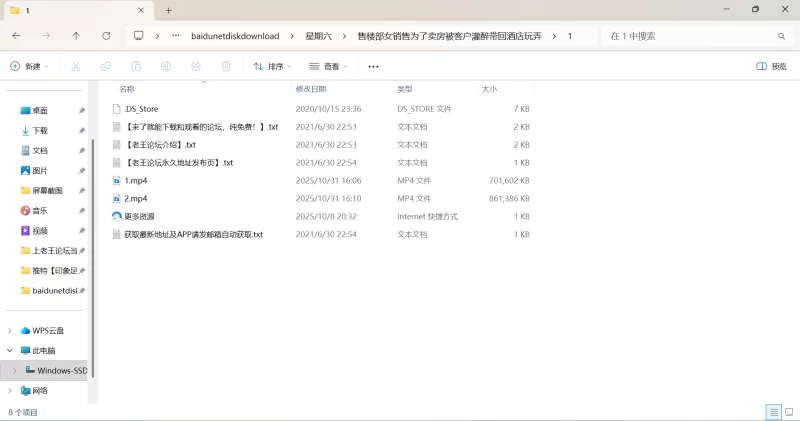Select the 1.mp4 video file icon
The width and height of the screenshot is (800, 421).
[116, 181]
